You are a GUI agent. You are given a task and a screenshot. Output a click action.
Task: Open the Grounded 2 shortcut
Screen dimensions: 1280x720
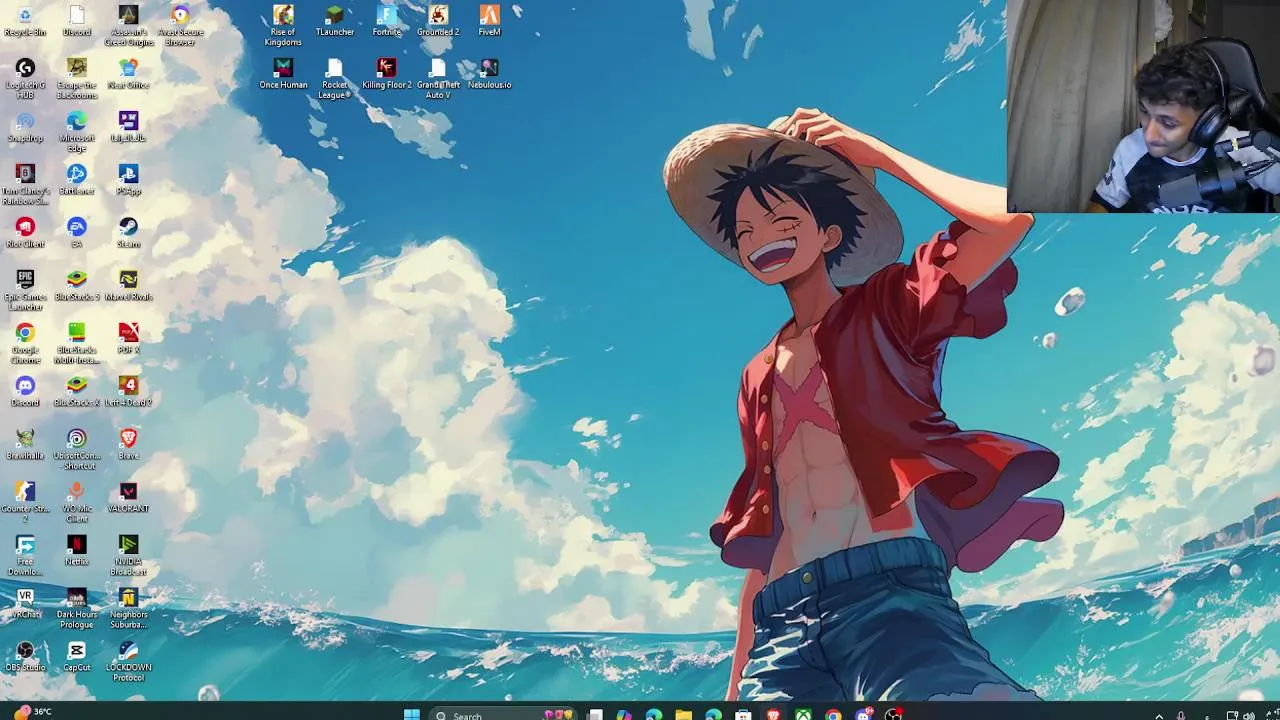coord(438,21)
